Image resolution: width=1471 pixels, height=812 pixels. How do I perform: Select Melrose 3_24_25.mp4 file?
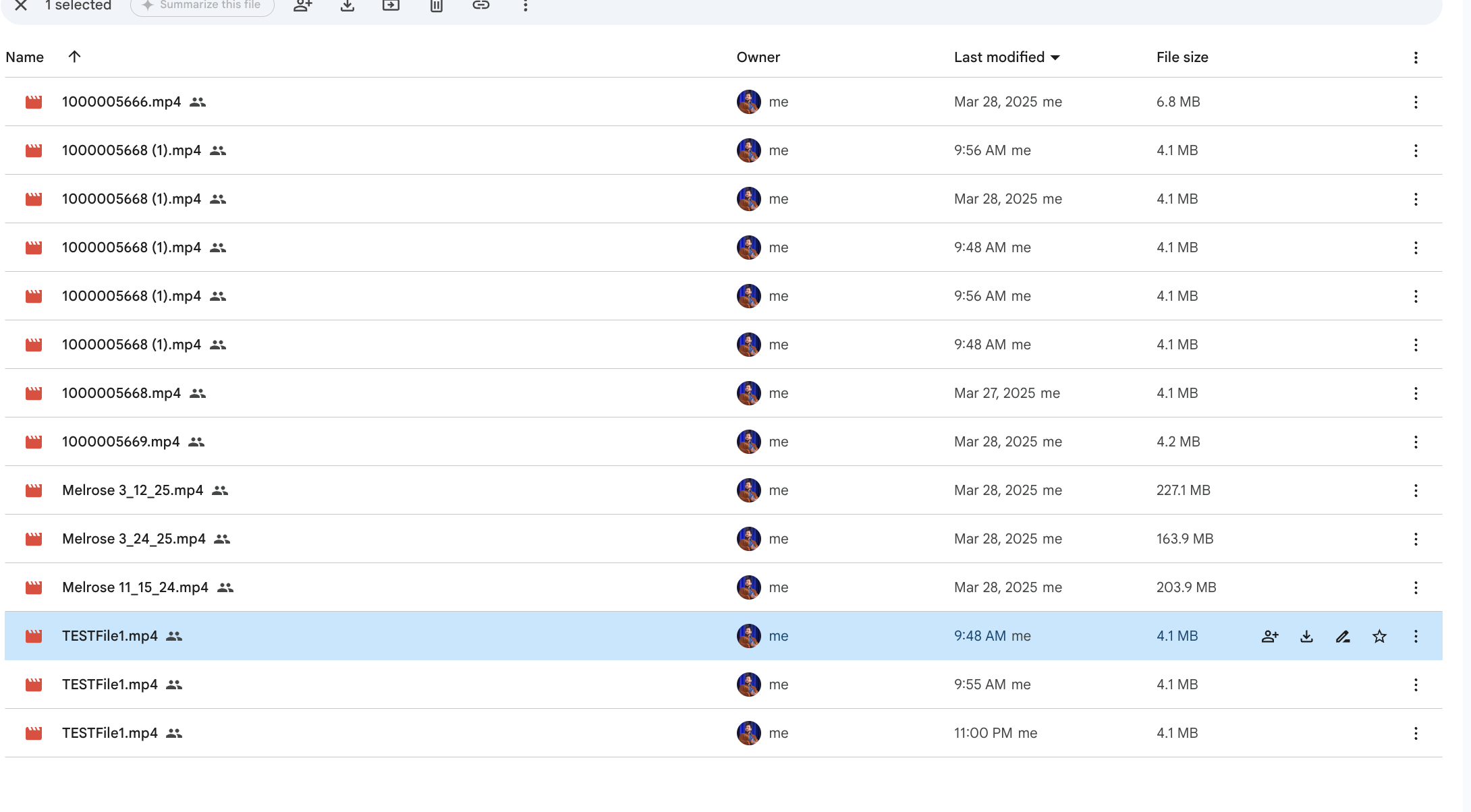click(723, 539)
